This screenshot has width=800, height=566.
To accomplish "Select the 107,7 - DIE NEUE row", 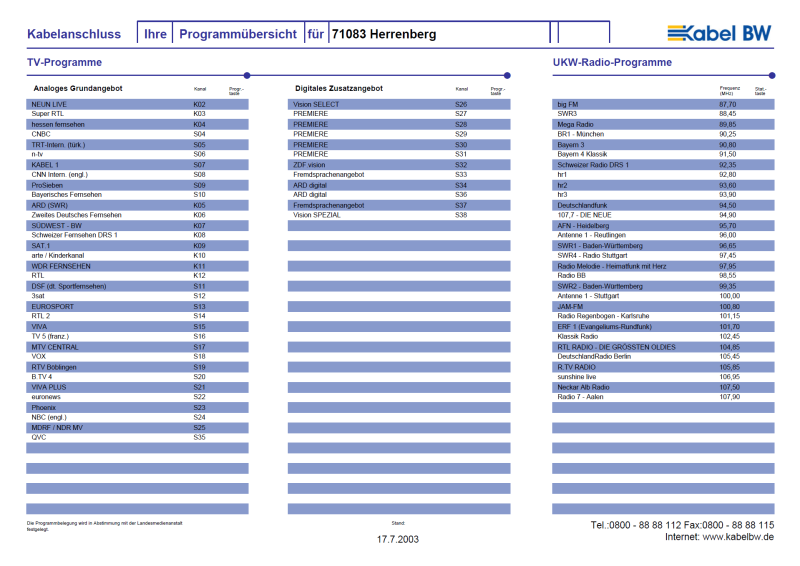I will click(663, 215).
